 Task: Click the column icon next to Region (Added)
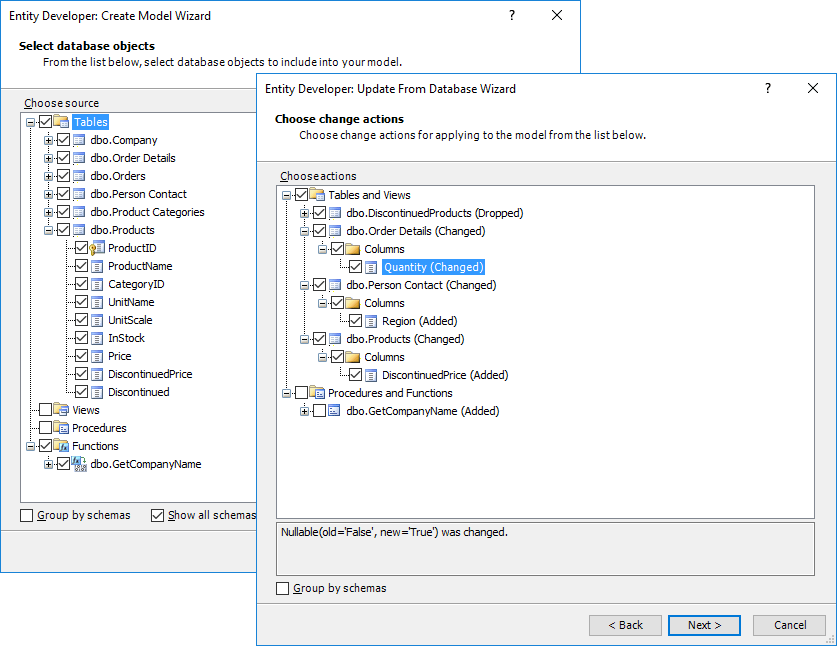[x=371, y=321]
